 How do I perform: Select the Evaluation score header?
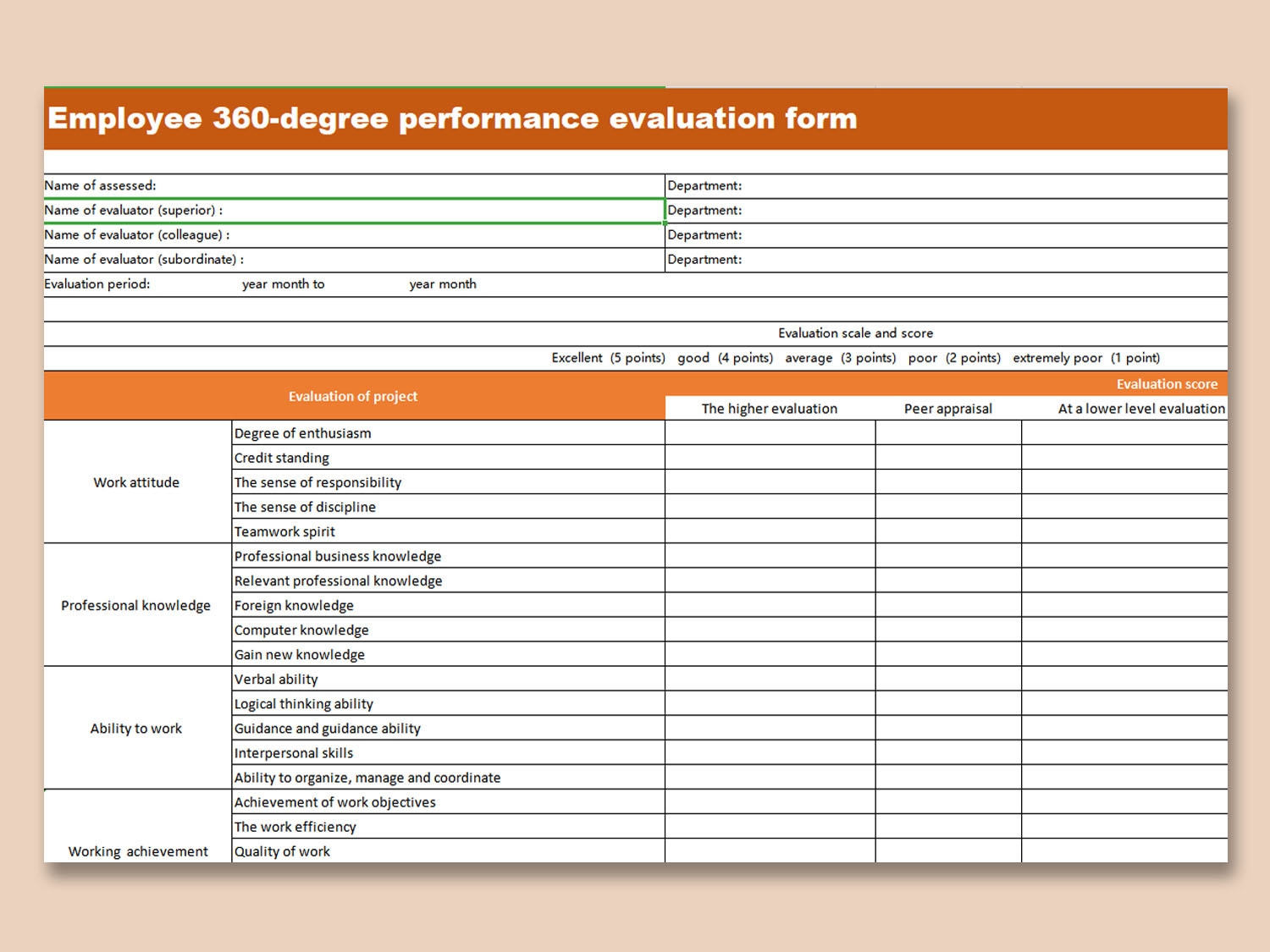(x=1167, y=383)
